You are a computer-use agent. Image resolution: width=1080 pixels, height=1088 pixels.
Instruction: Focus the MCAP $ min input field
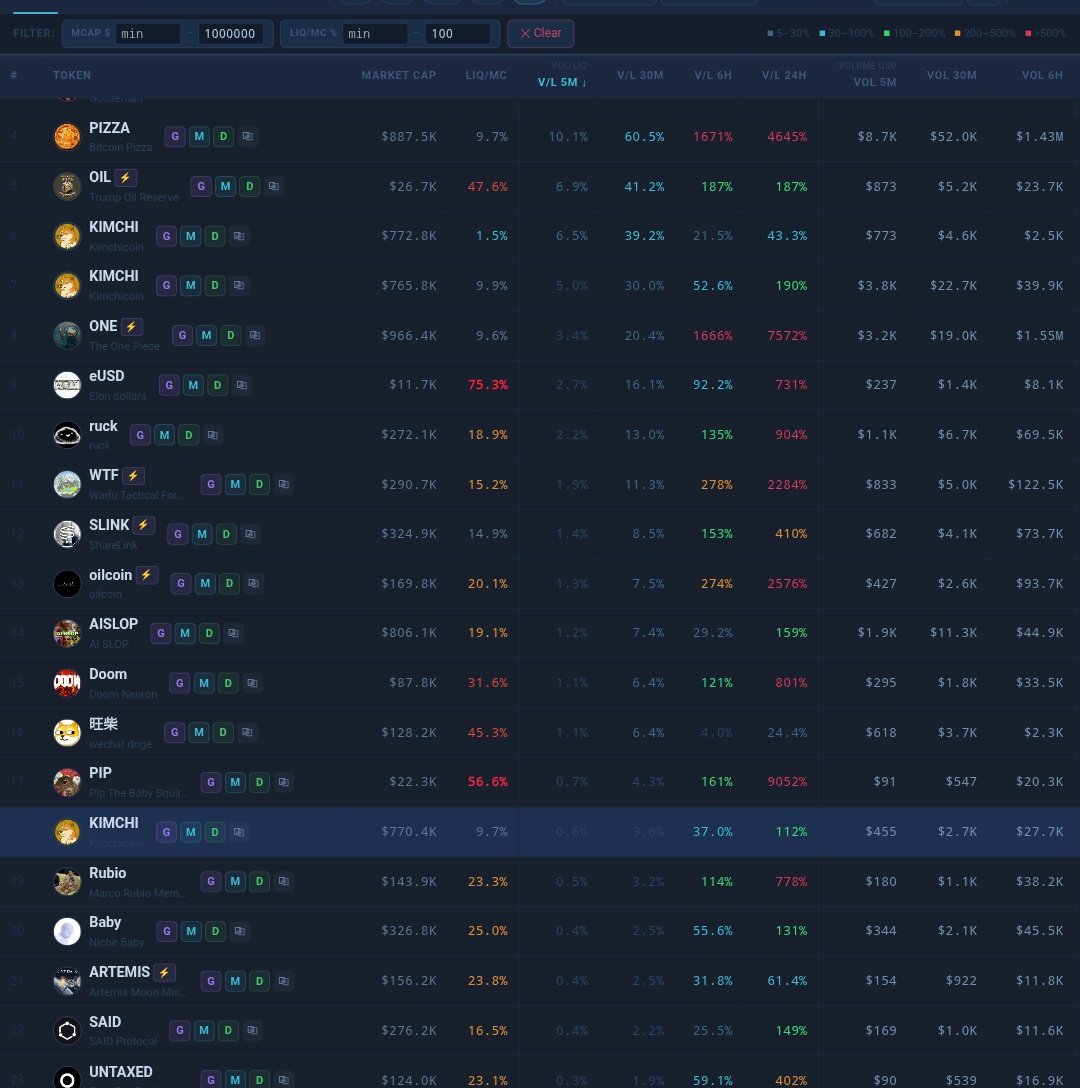pyautogui.click(x=147, y=33)
